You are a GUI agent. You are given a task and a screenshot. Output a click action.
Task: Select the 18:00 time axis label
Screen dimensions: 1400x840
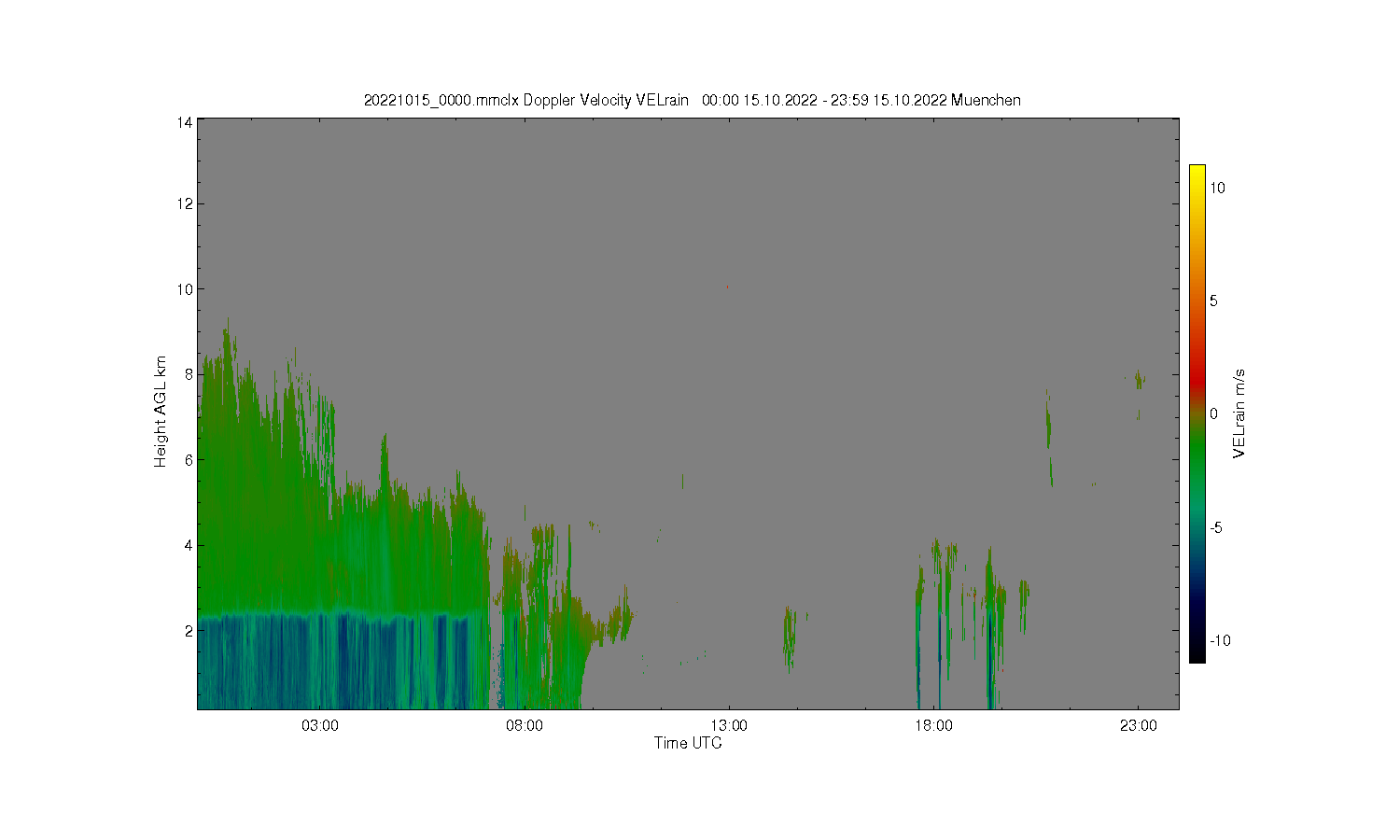coord(933,726)
